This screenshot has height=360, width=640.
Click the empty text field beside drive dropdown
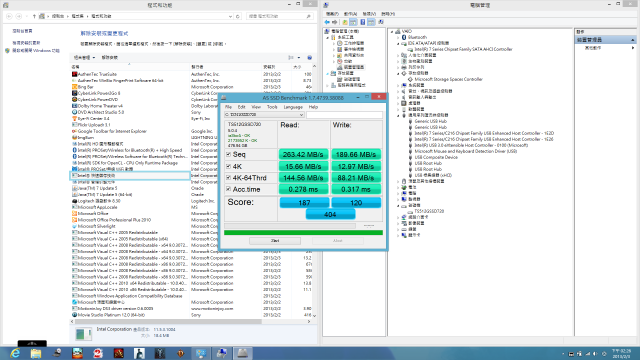click(x=344, y=115)
